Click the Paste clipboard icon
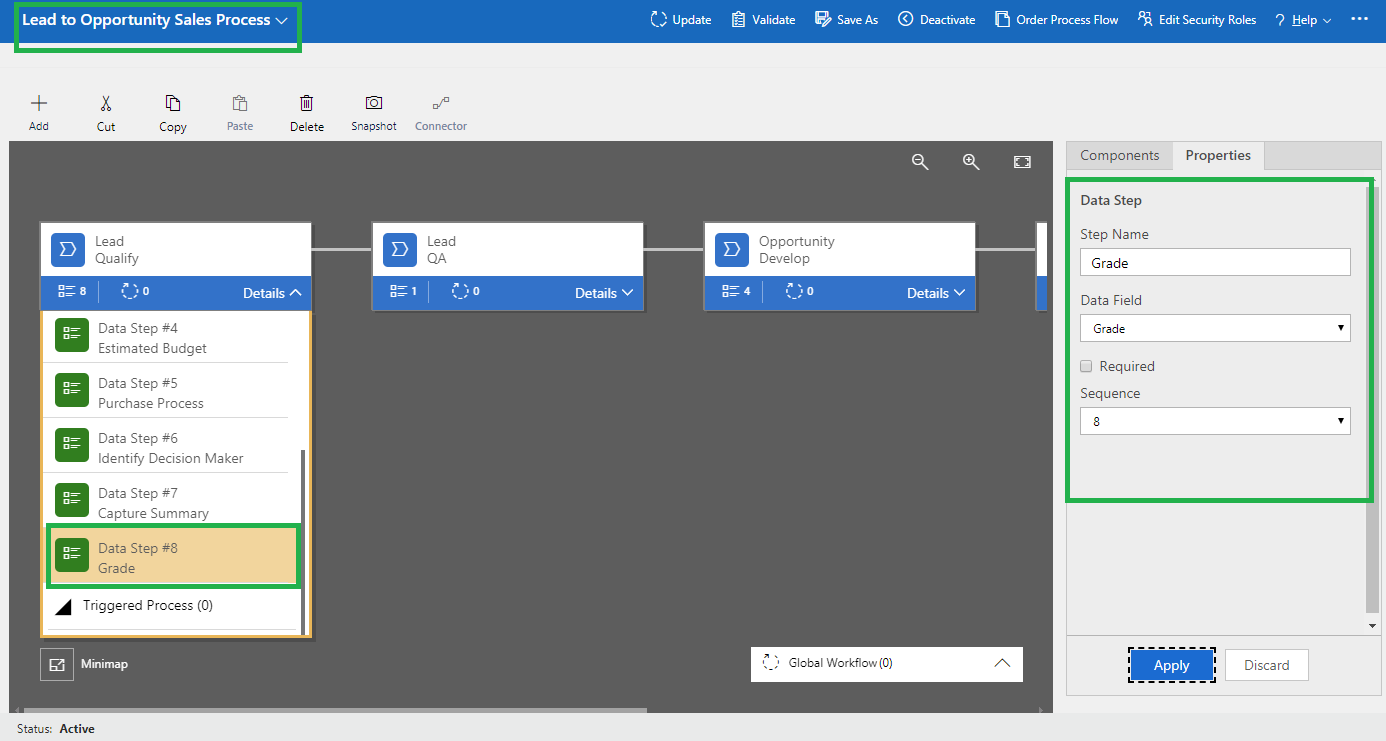This screenshot has width=1386, height=741. click(x=240, y=103)
